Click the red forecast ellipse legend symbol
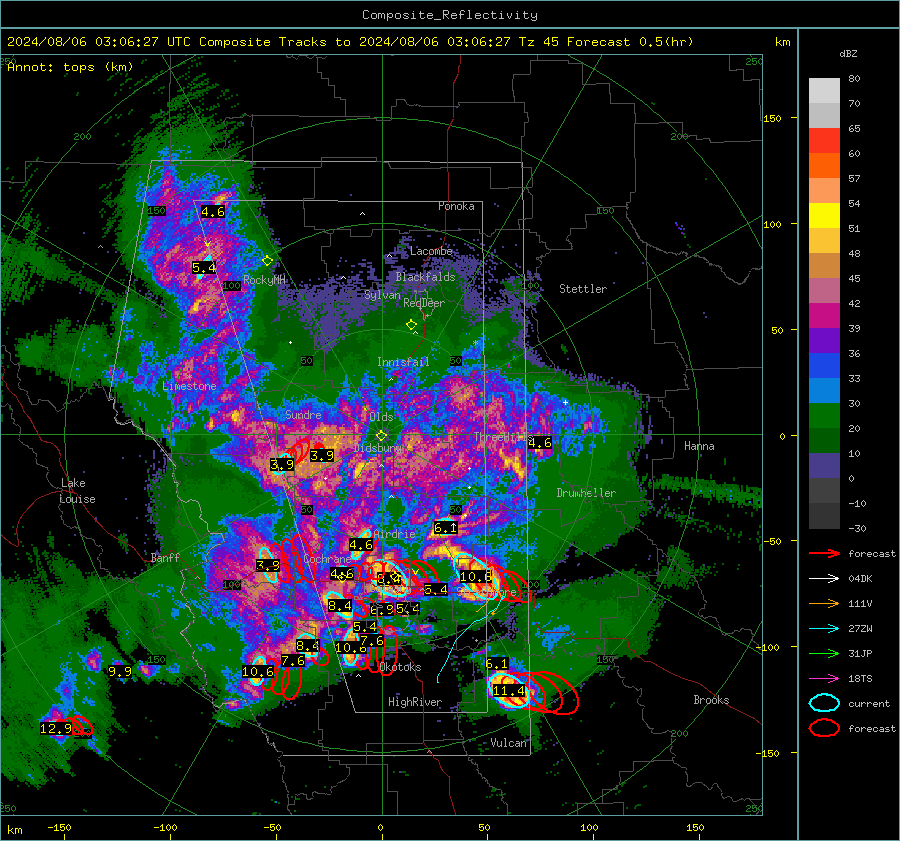The image size is (900, 841). pos(824,728)
